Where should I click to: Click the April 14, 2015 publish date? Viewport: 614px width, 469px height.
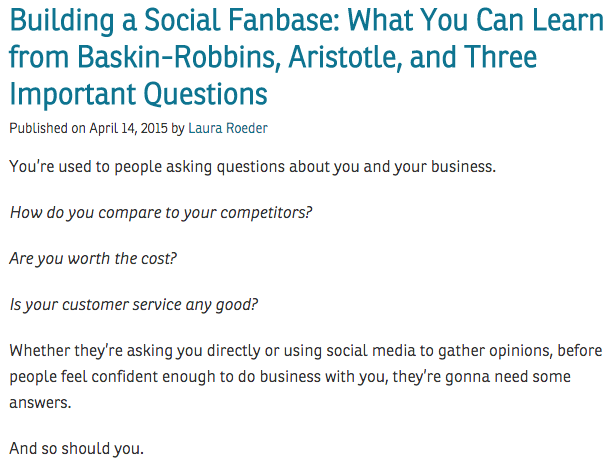[x=128, y=128]
